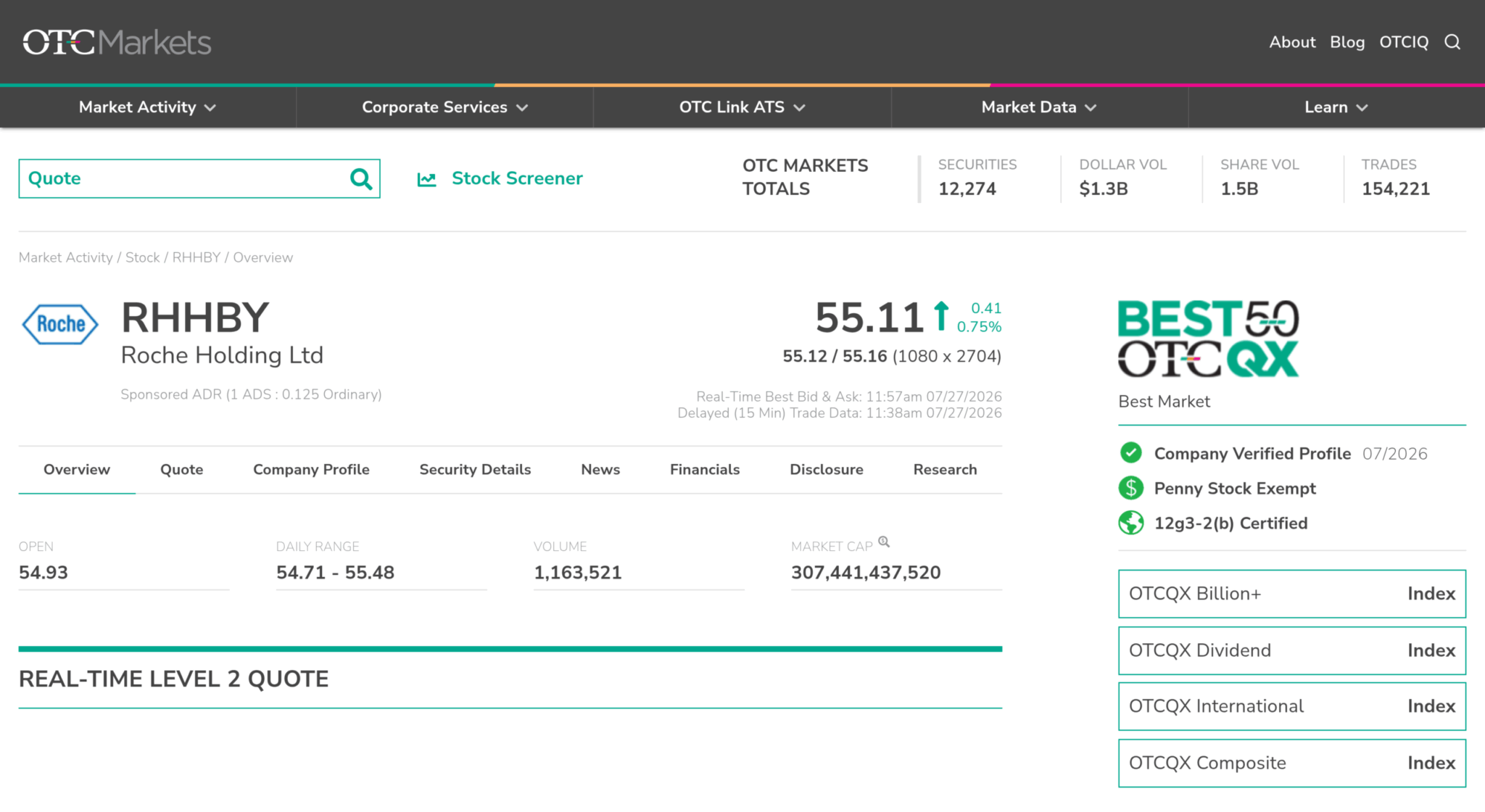Click the Penny Stock Exempt dollar icon
The height and width of the screenshot is (812, 1485).
click(1130, 488)
